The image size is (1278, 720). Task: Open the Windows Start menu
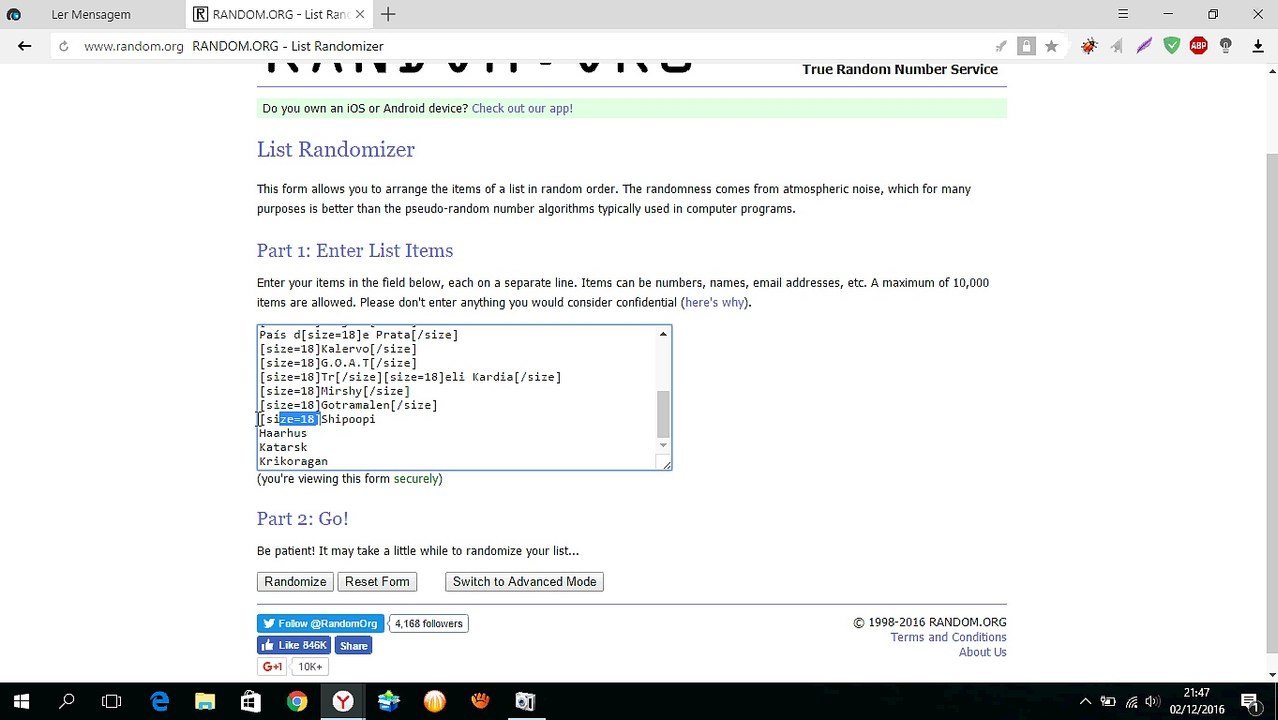pos(21,701)
